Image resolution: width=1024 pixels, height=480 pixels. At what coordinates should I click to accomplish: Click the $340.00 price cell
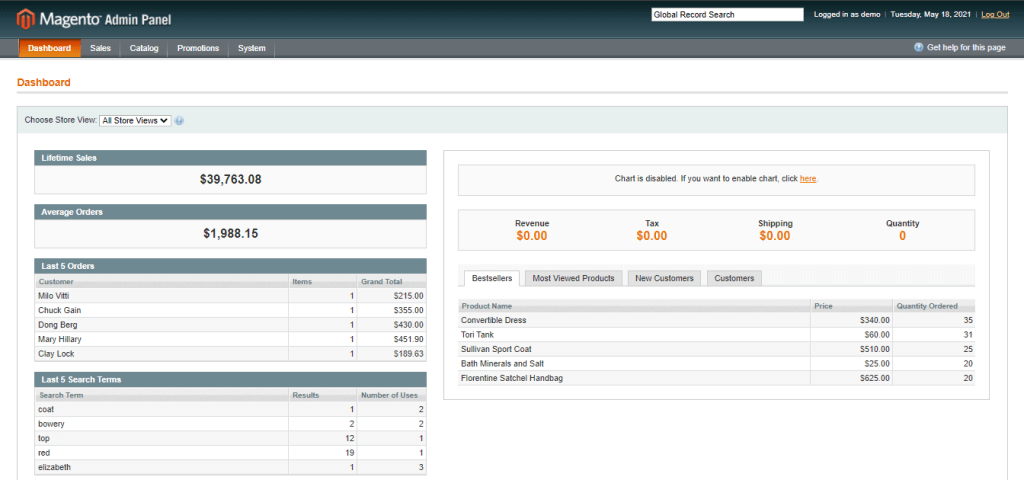(852, 320)
